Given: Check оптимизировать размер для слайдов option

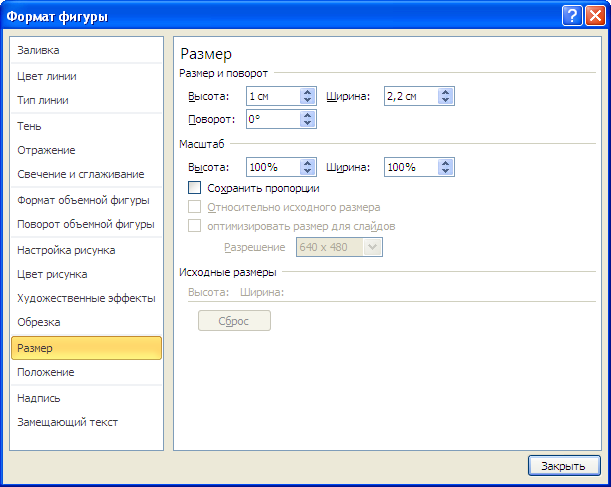Looking at the screenshot, I should [x=195, y=226].
